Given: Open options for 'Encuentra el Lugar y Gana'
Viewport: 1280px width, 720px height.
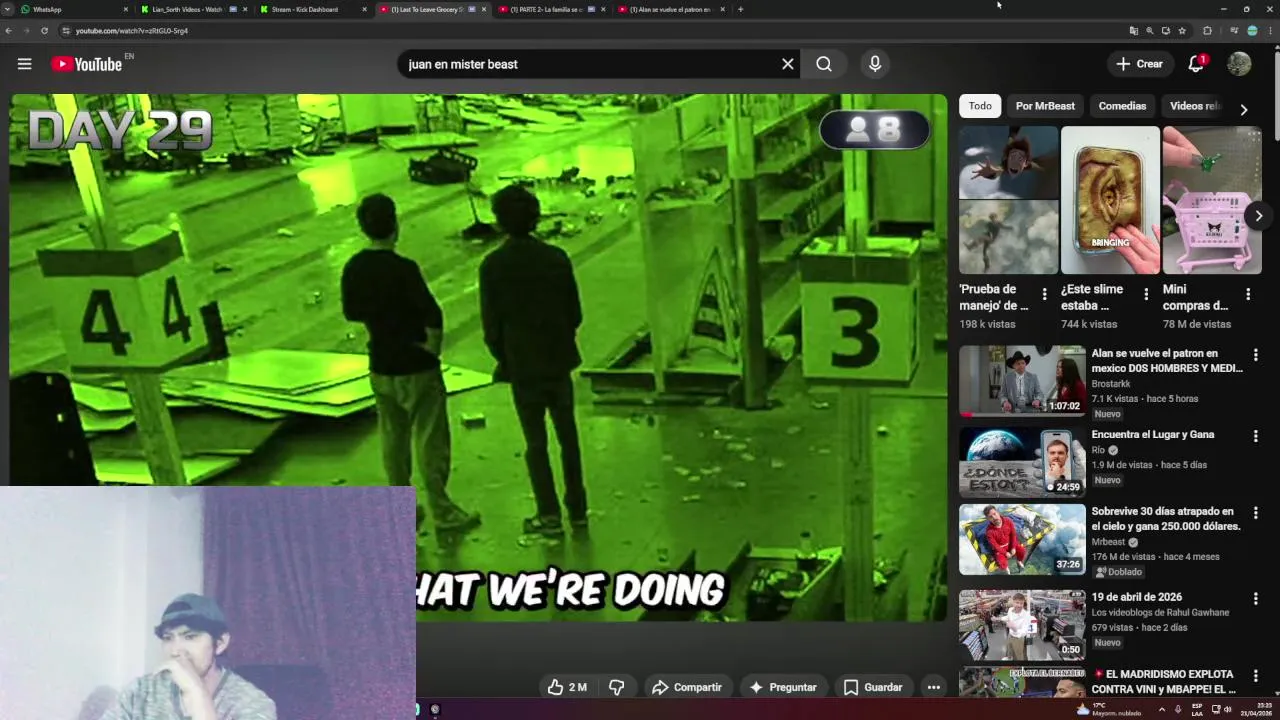Looking at the screenshot, I should pos(1256,436).
